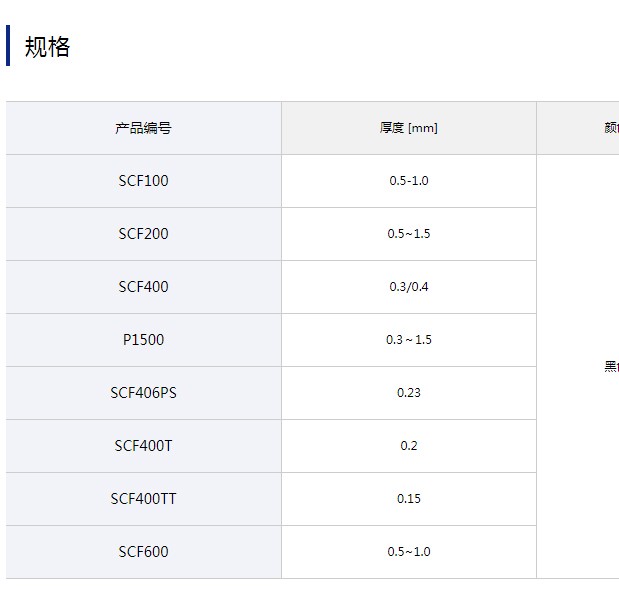This screenshot has height=591, width=619.
Task: Select the SCF400 product cell
Action: click(143, 287)
